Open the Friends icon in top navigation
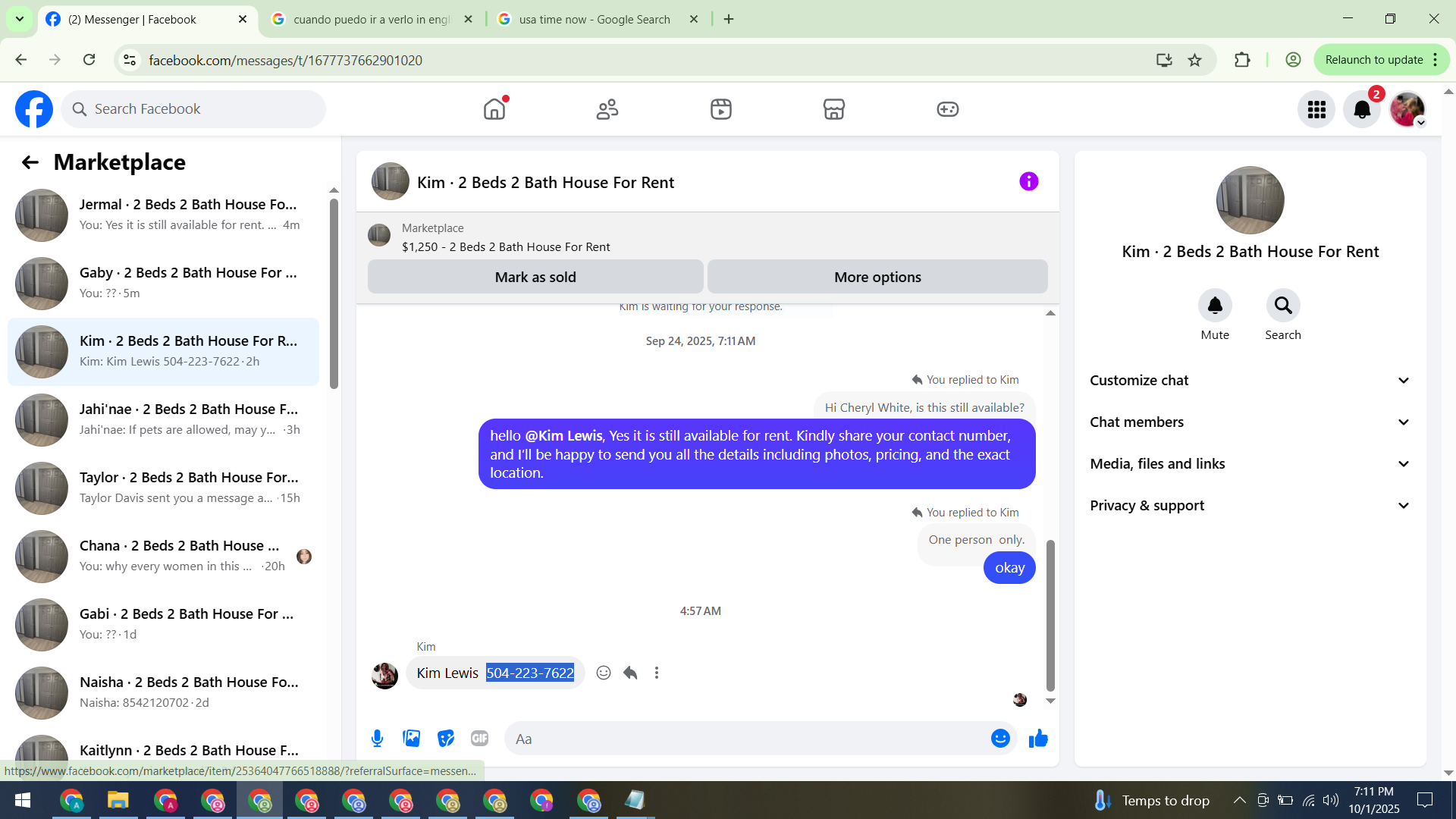 point(607,109)
